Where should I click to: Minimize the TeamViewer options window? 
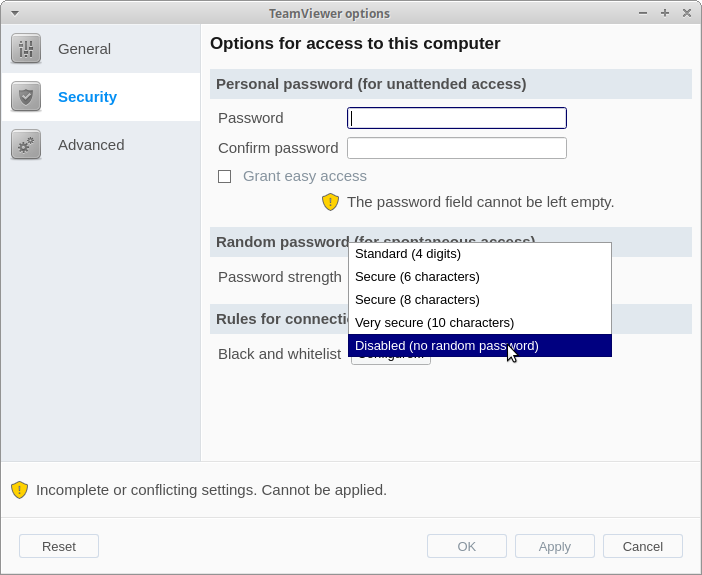643,13
